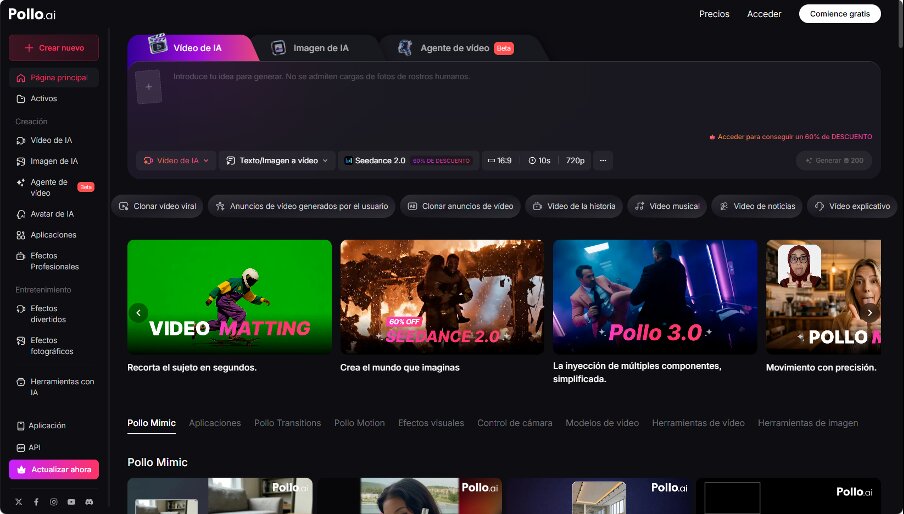The image size is (904, 514).
Task: Click the left carousel arrow on banner
Action: 138,312
